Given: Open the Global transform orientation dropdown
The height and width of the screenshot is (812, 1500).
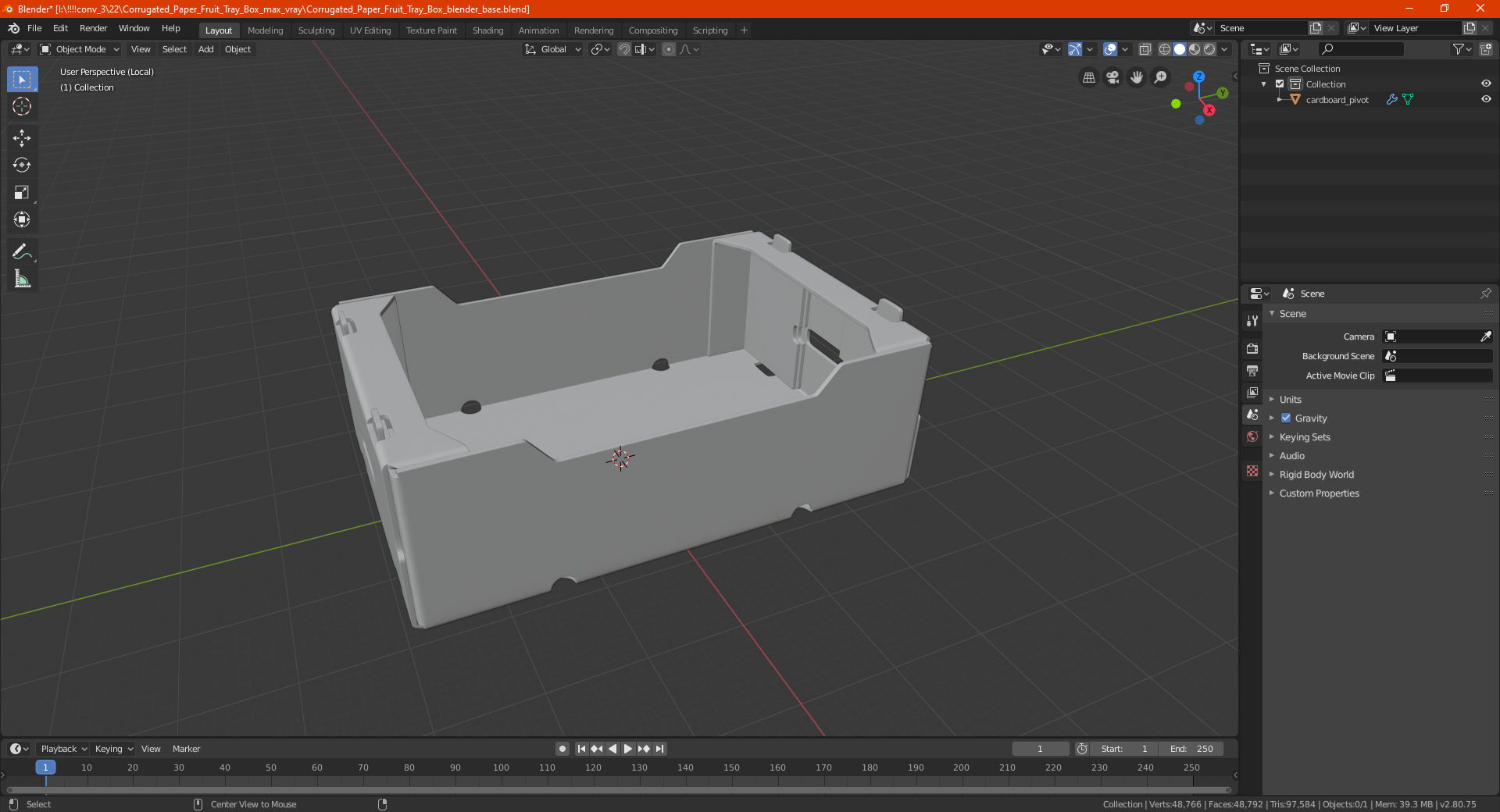Looking at the screenshot, I should (x=552, y=49).
